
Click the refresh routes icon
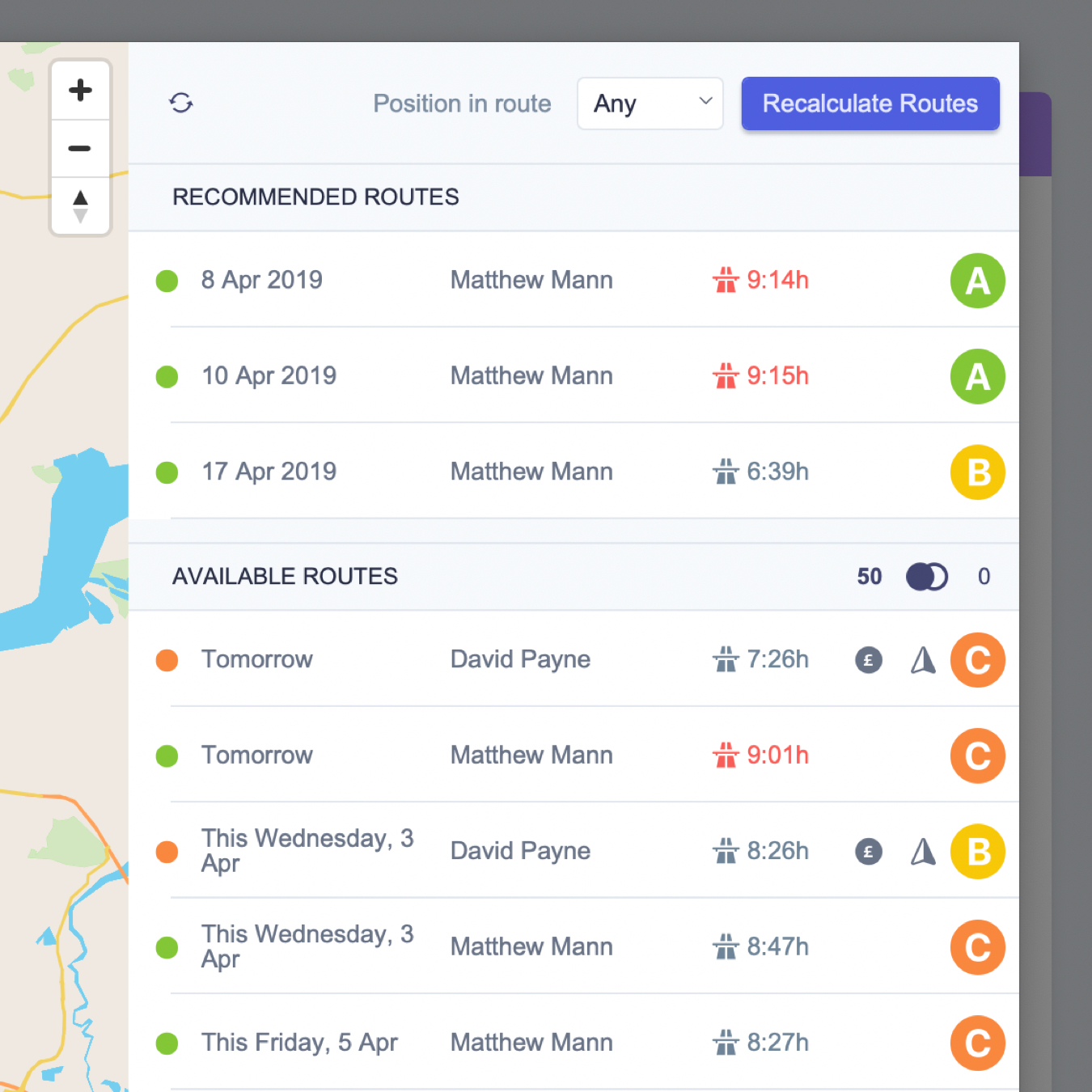pyautogui.click(x=181, y=103)
